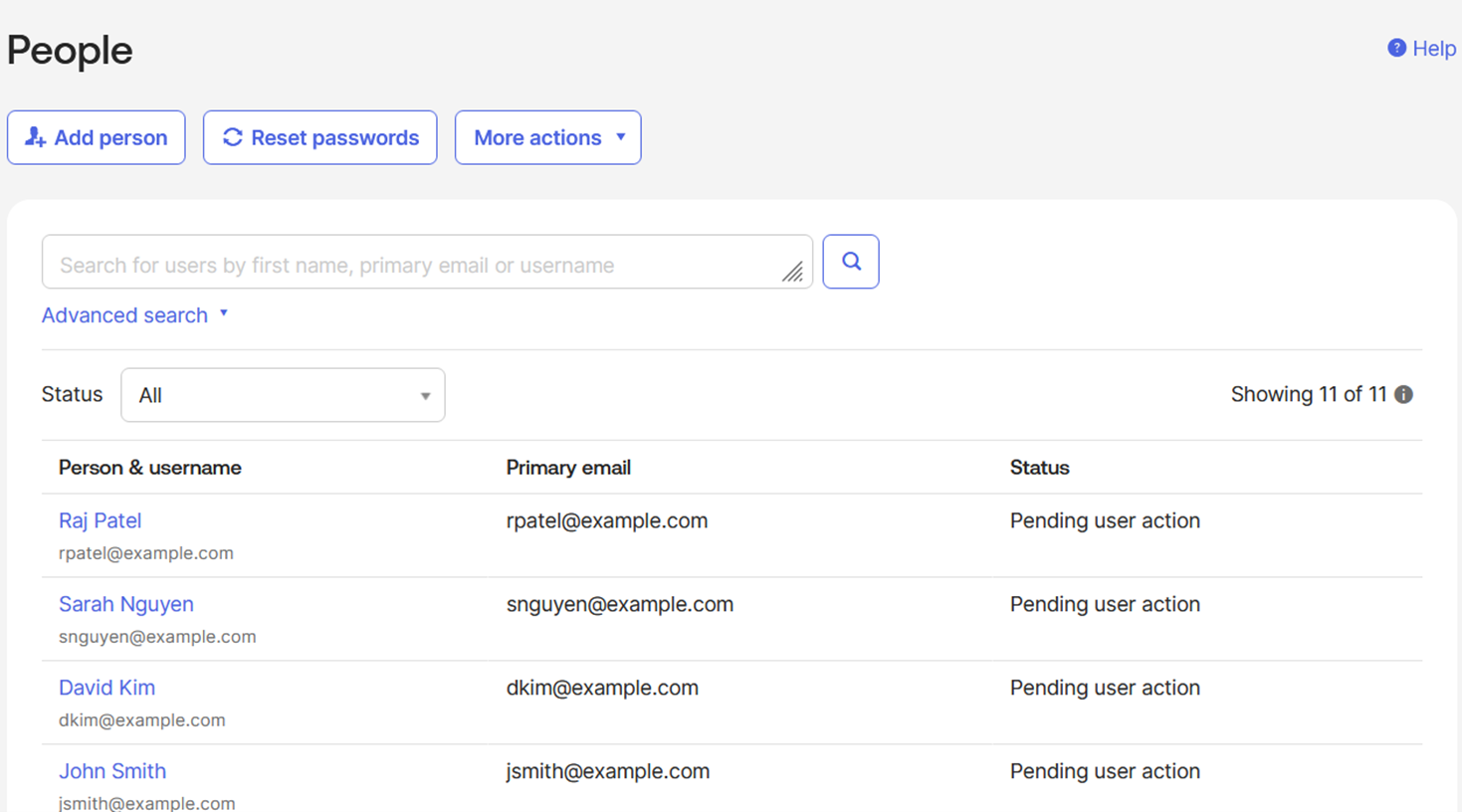Viewport: 1462px width, 812px height.
Task: Click the info icon beside Showing 11 of 11
Action: (x=1403, y=395)
